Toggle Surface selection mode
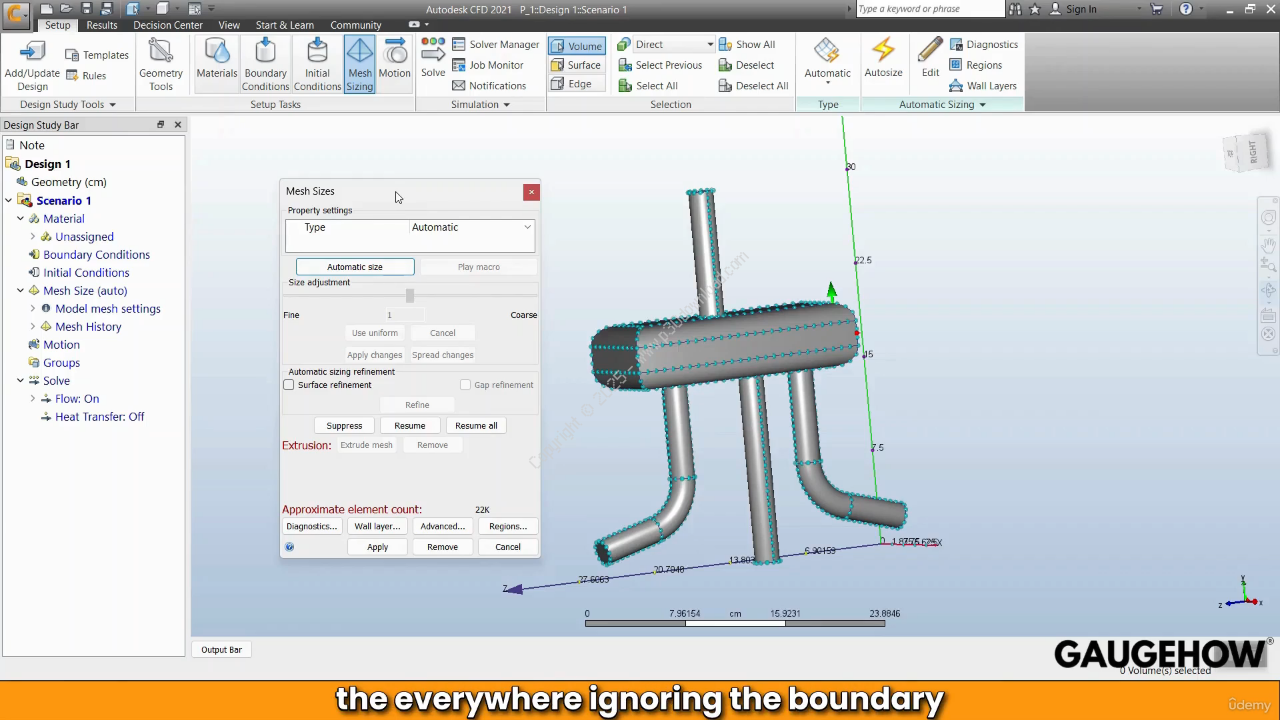 tap(576, 65)
